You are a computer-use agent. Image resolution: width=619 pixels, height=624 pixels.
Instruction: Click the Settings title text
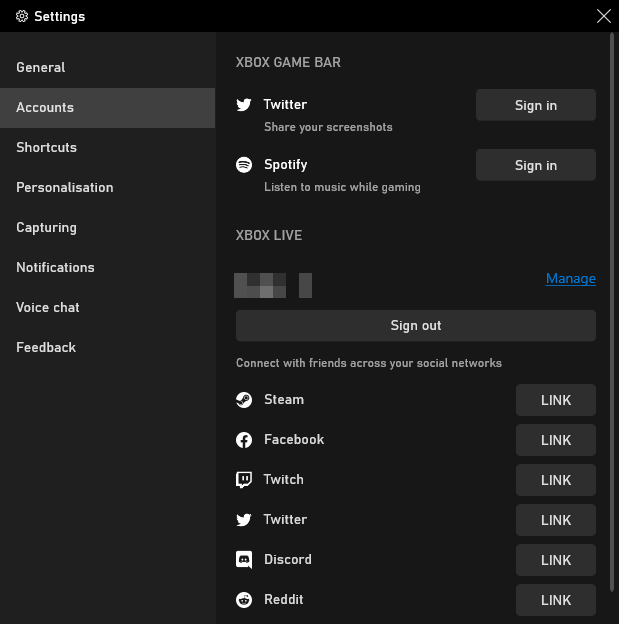coord(59,16)
